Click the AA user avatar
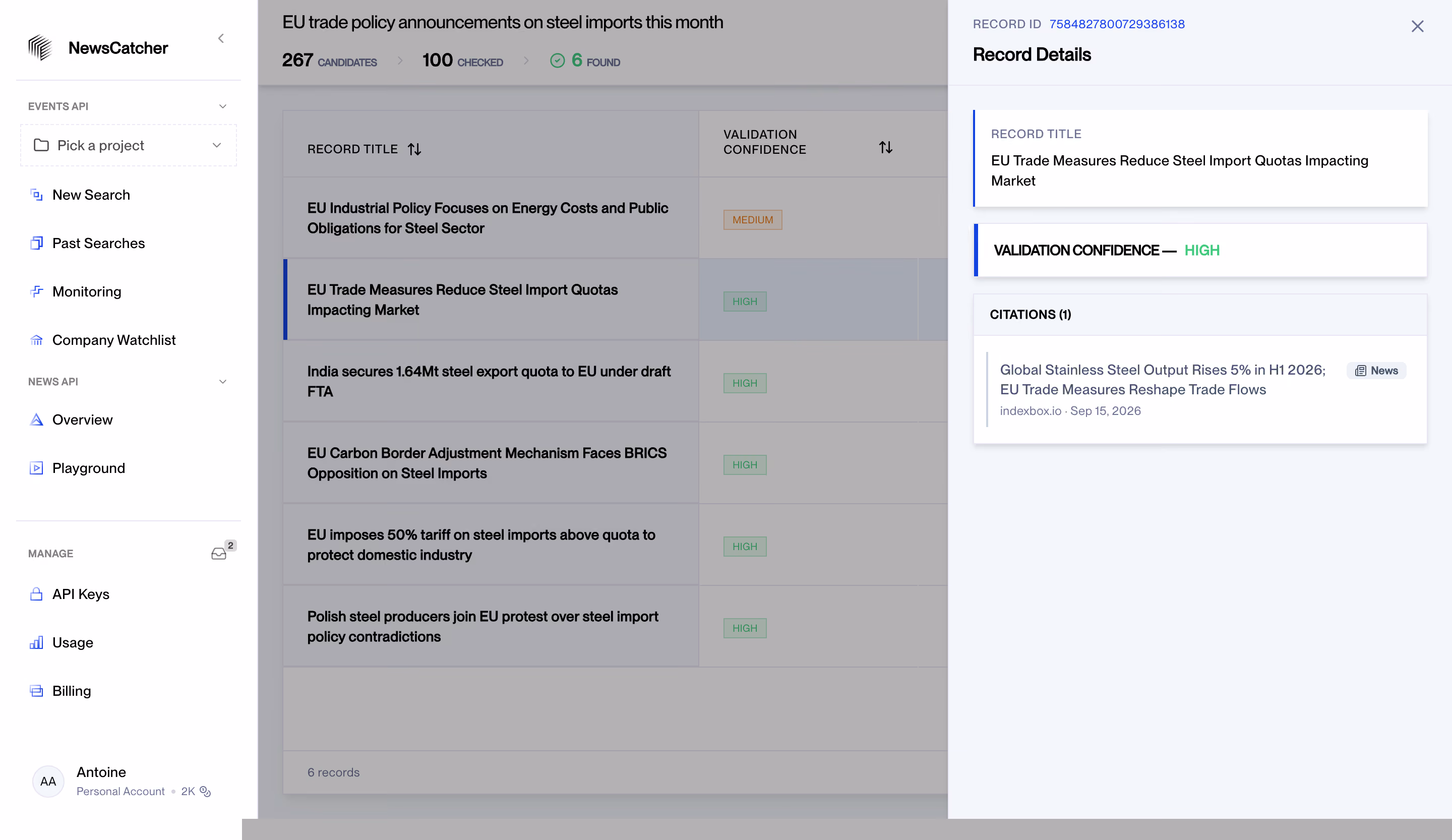This screenshot has width=1452, height=840. pos(48,781)
